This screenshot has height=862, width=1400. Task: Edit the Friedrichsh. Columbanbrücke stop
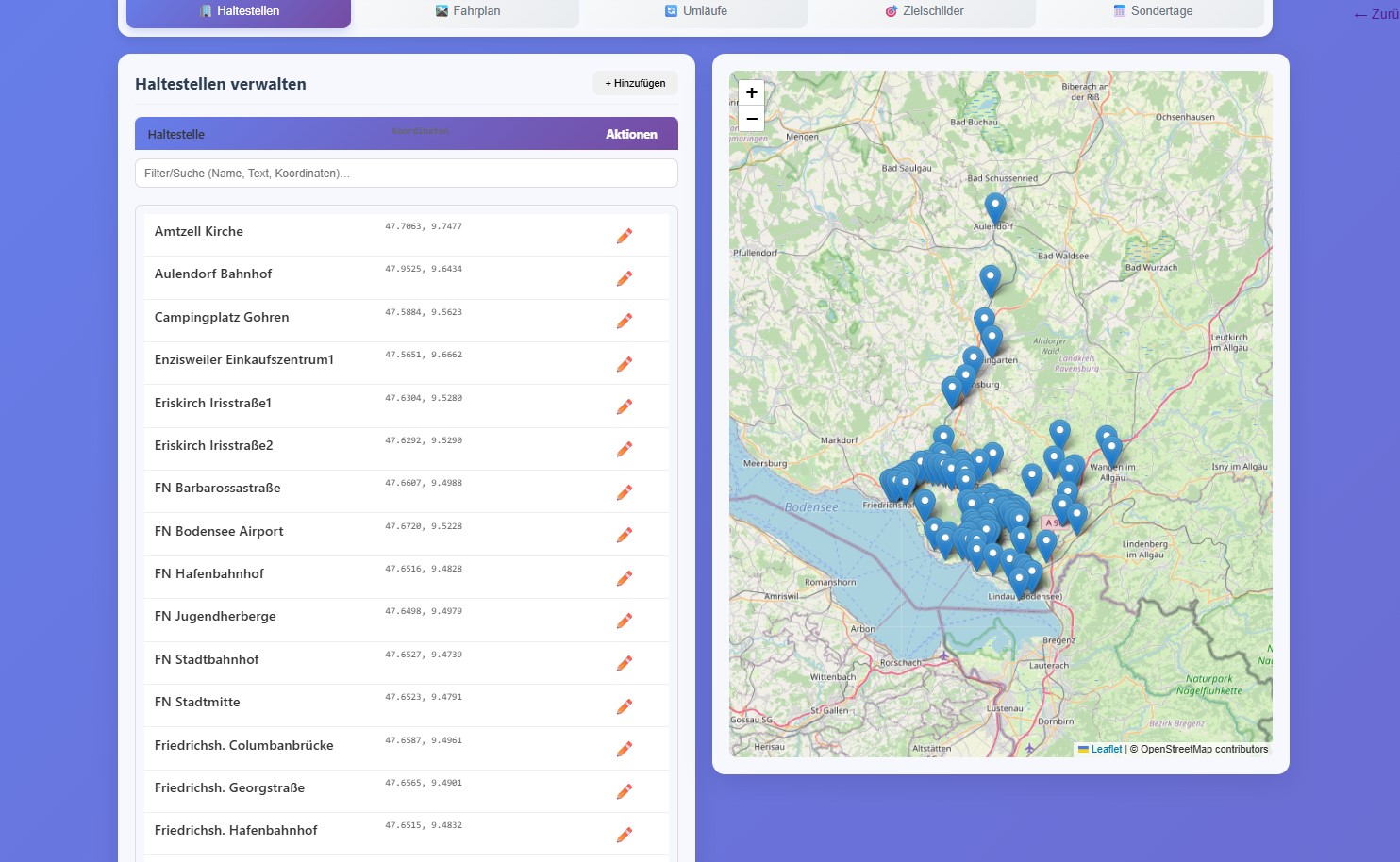coord(625,749)
